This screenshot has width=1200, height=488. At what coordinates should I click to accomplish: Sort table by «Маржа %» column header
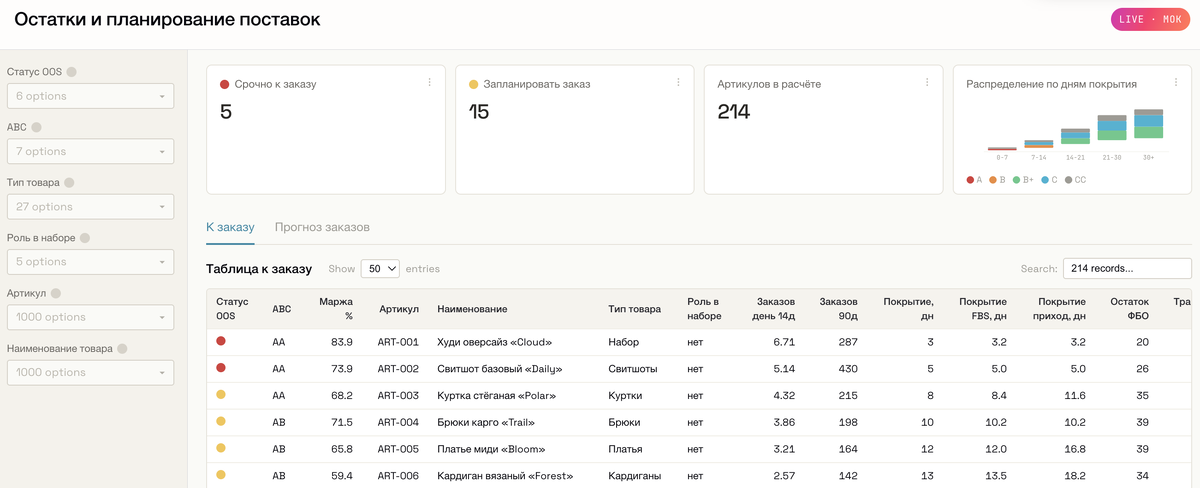pos(336,308)
